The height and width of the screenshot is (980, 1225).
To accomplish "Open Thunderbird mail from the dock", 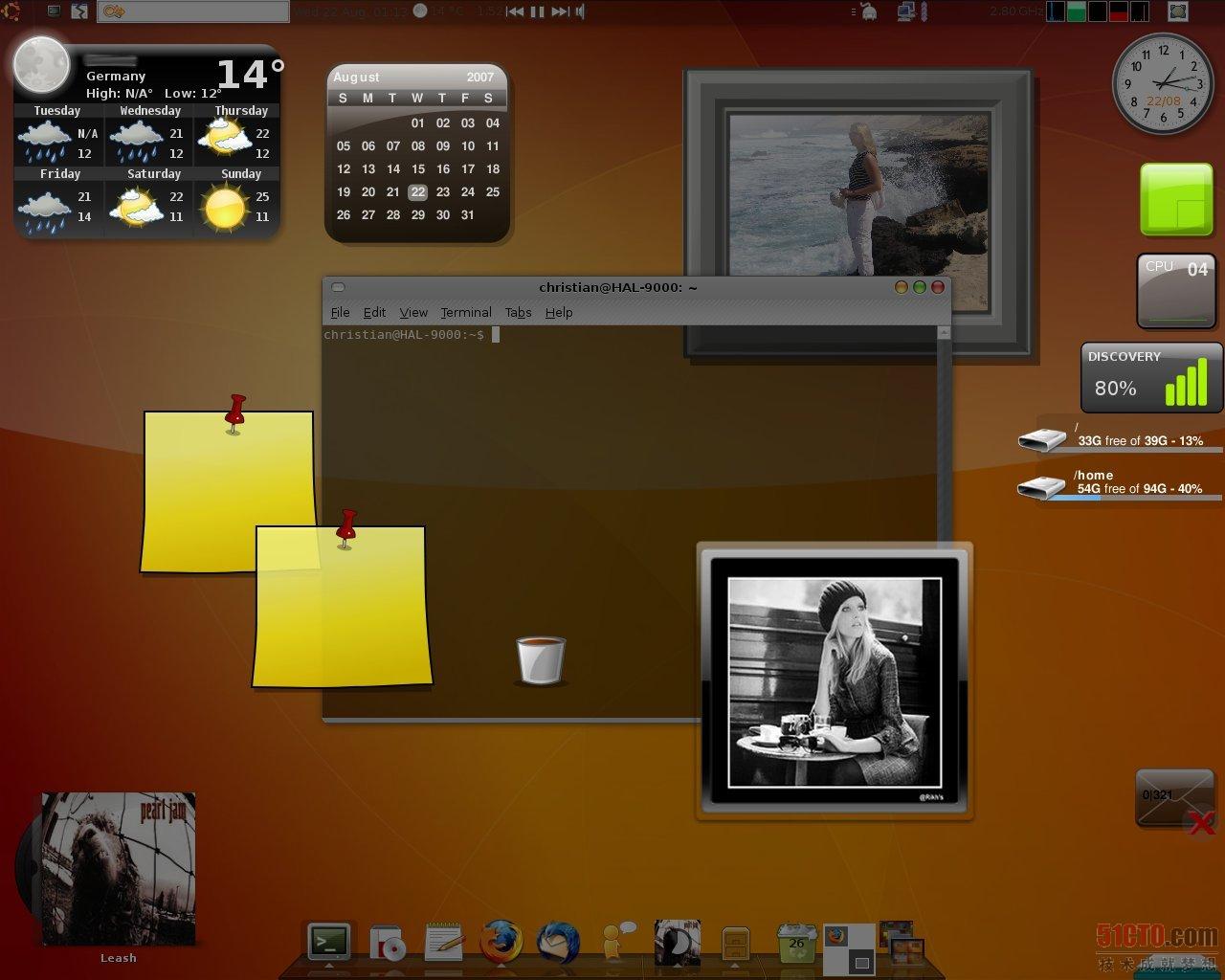I will pyautogui.click(x=558, y=943).
